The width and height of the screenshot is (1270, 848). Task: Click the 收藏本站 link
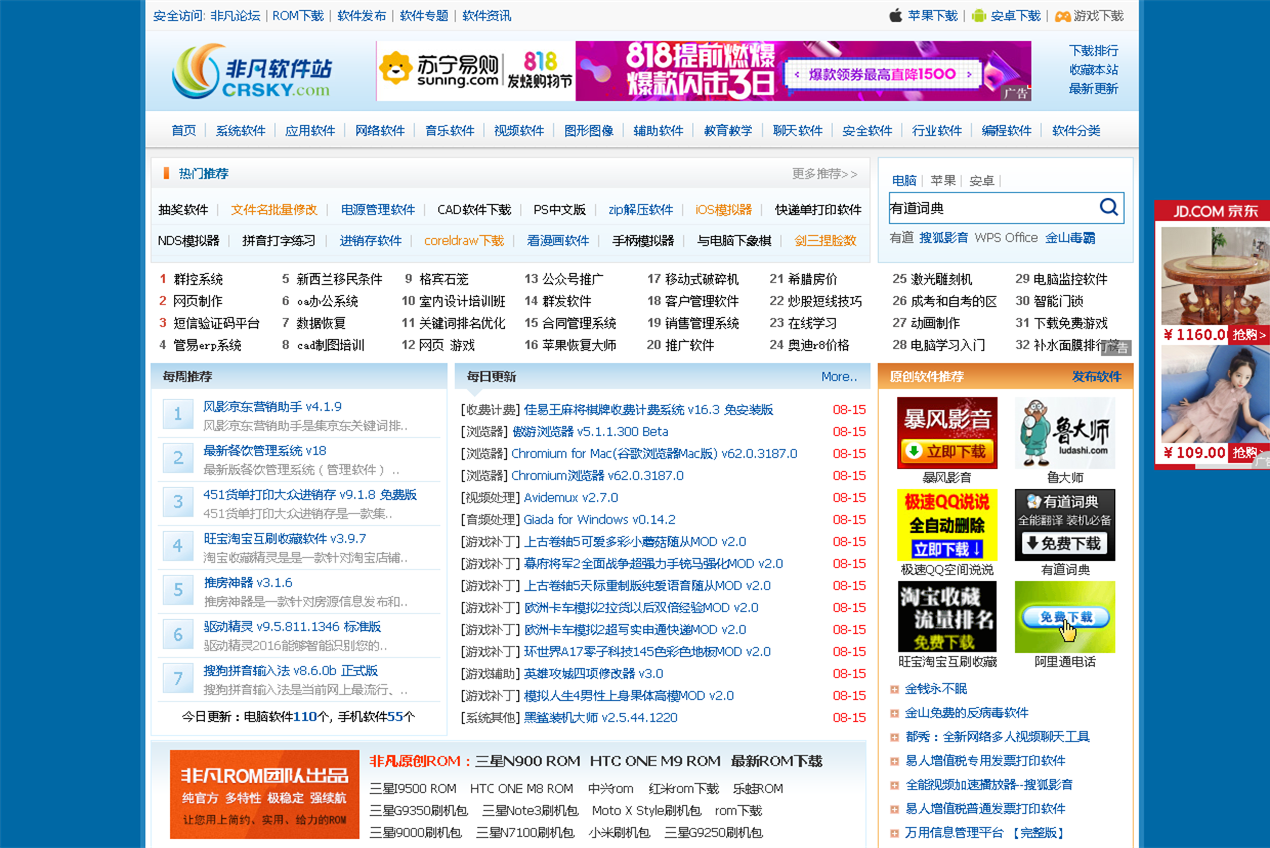tap(1094, 69)
